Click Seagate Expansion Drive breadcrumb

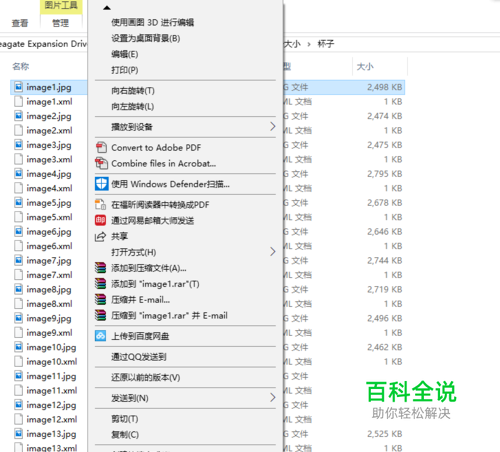coord(43,44)
